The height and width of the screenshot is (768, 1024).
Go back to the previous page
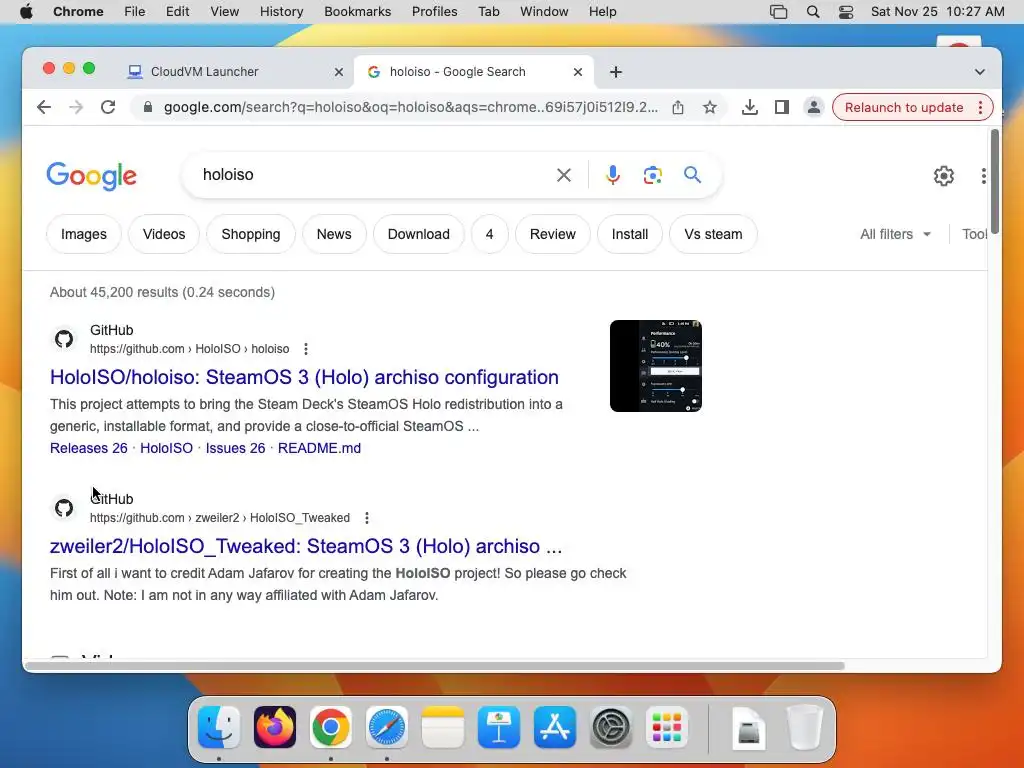(44, 107)
